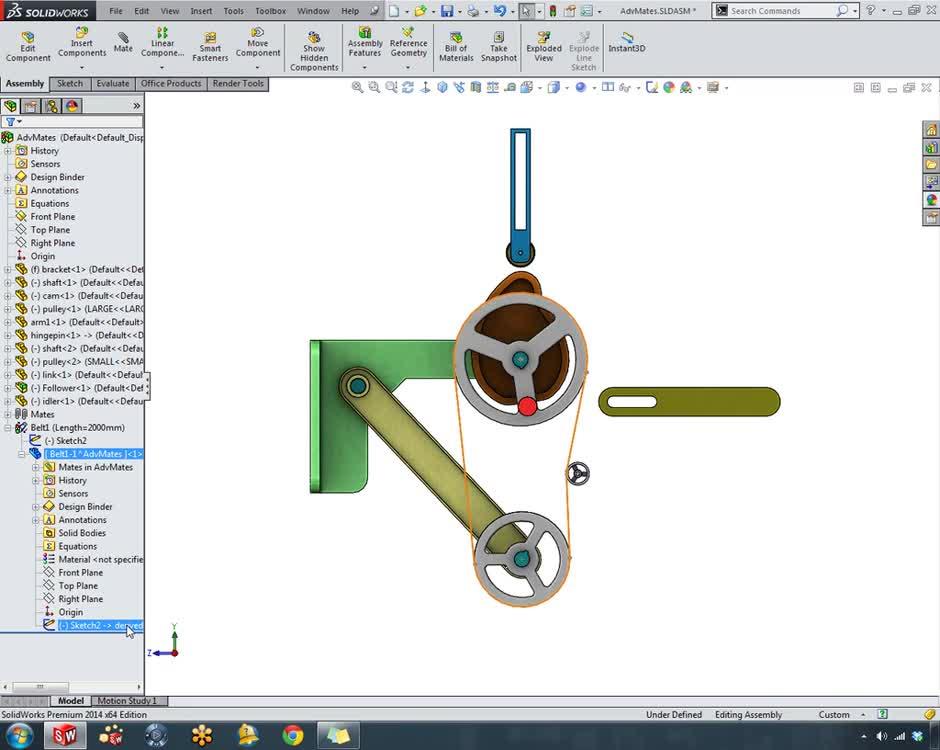Click the Mate tool in the ribbon
This screenshot has height=750, width=940.
click(123, 42)
